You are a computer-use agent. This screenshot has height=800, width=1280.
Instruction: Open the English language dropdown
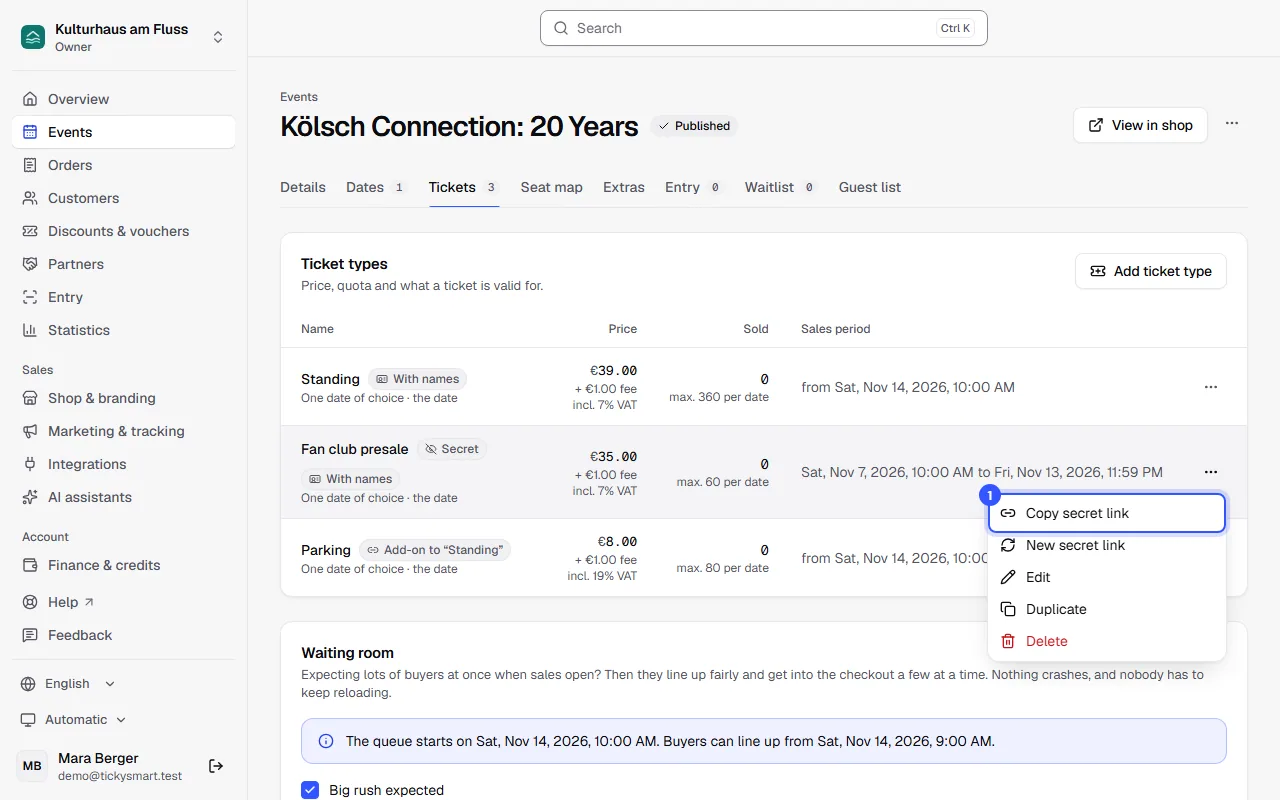click(68, 684)
